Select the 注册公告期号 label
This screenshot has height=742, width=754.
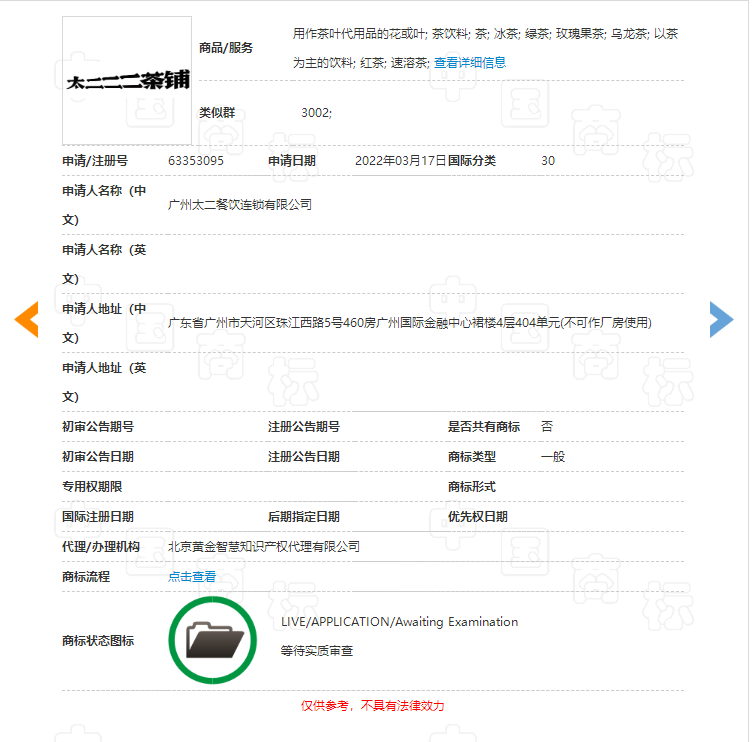(x=304, y=427)
